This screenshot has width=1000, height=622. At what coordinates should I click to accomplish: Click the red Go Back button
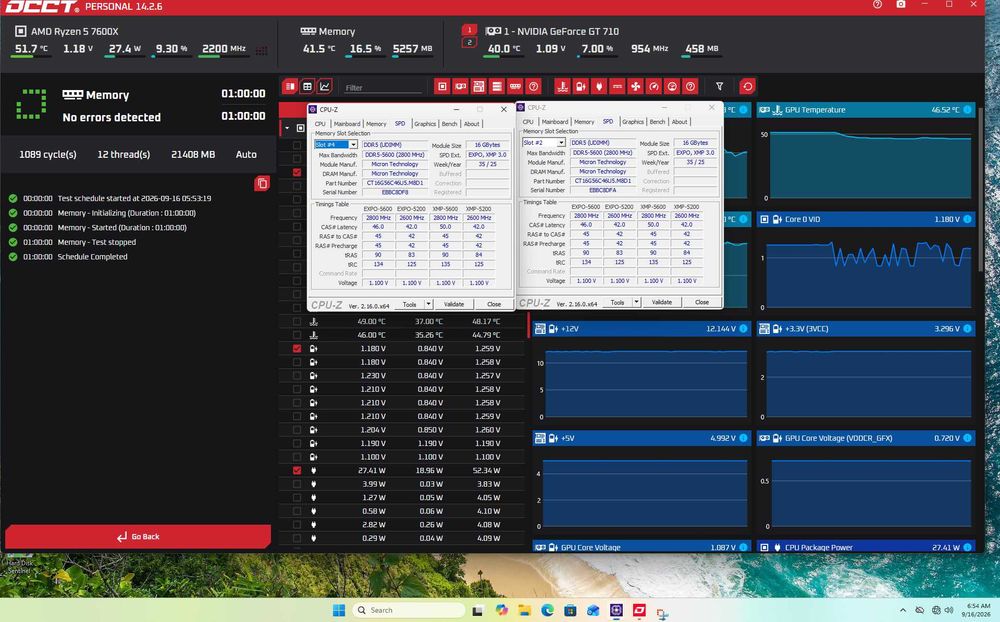tap(138, 537)
